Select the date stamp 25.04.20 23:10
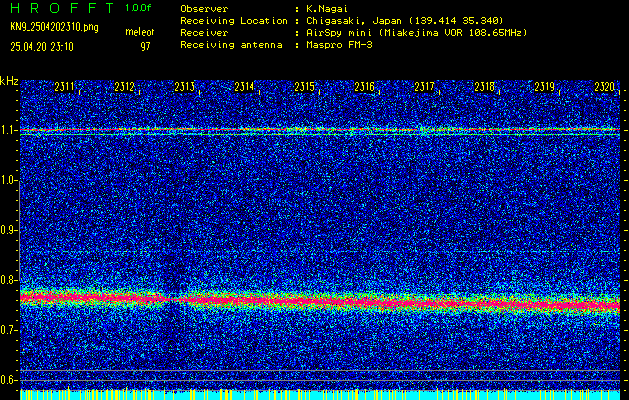Image resolution: width=629 pixels, height=400 pixels. tap(42, 47)
